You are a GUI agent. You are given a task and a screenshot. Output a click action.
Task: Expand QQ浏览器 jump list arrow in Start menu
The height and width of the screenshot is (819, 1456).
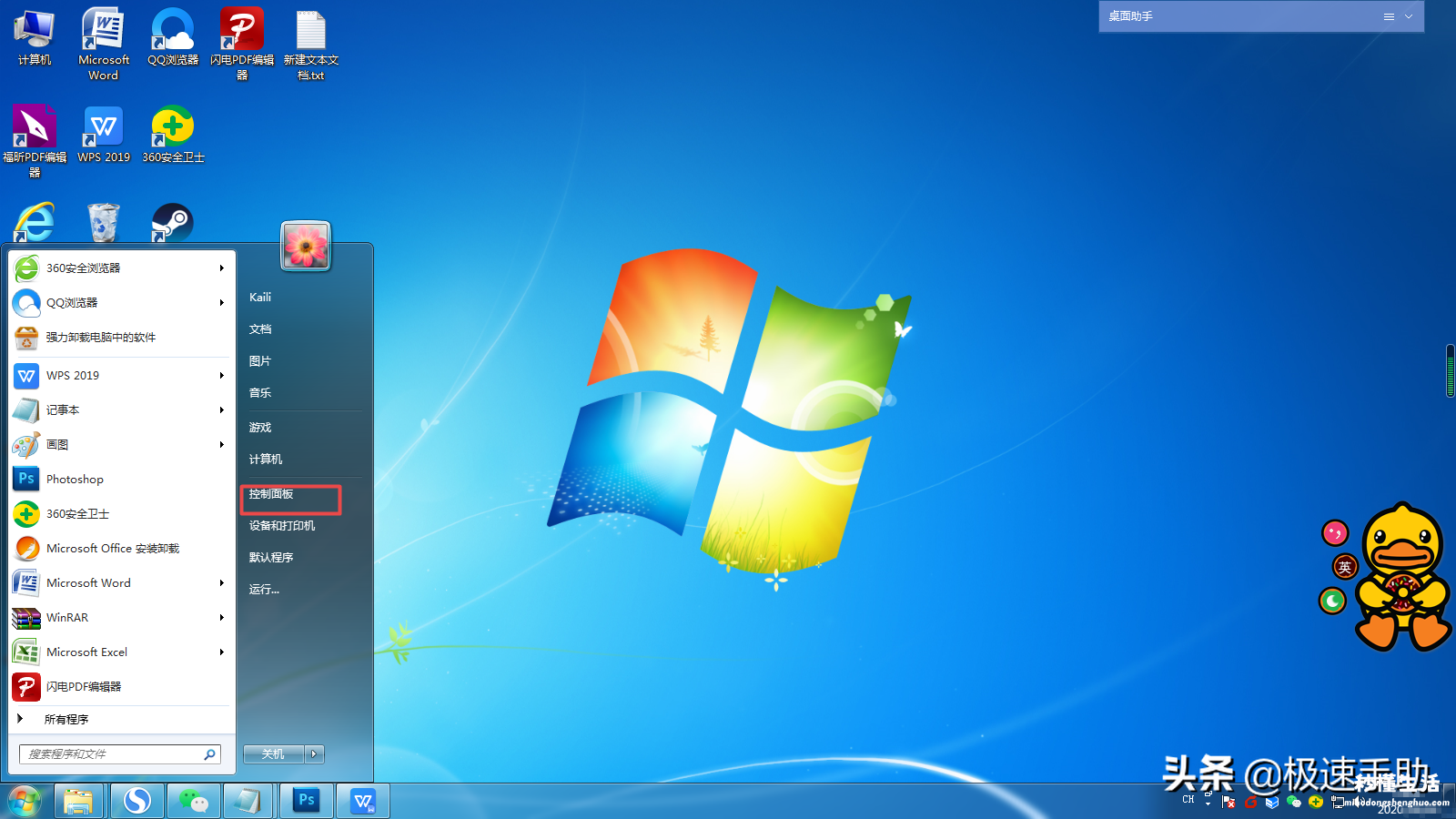pos(221,303)
